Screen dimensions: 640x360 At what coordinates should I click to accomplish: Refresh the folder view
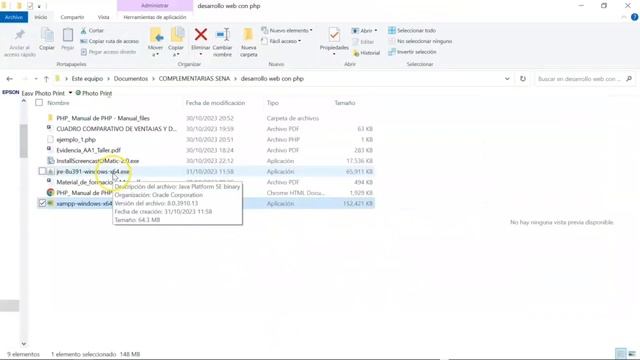coord(523,79)
